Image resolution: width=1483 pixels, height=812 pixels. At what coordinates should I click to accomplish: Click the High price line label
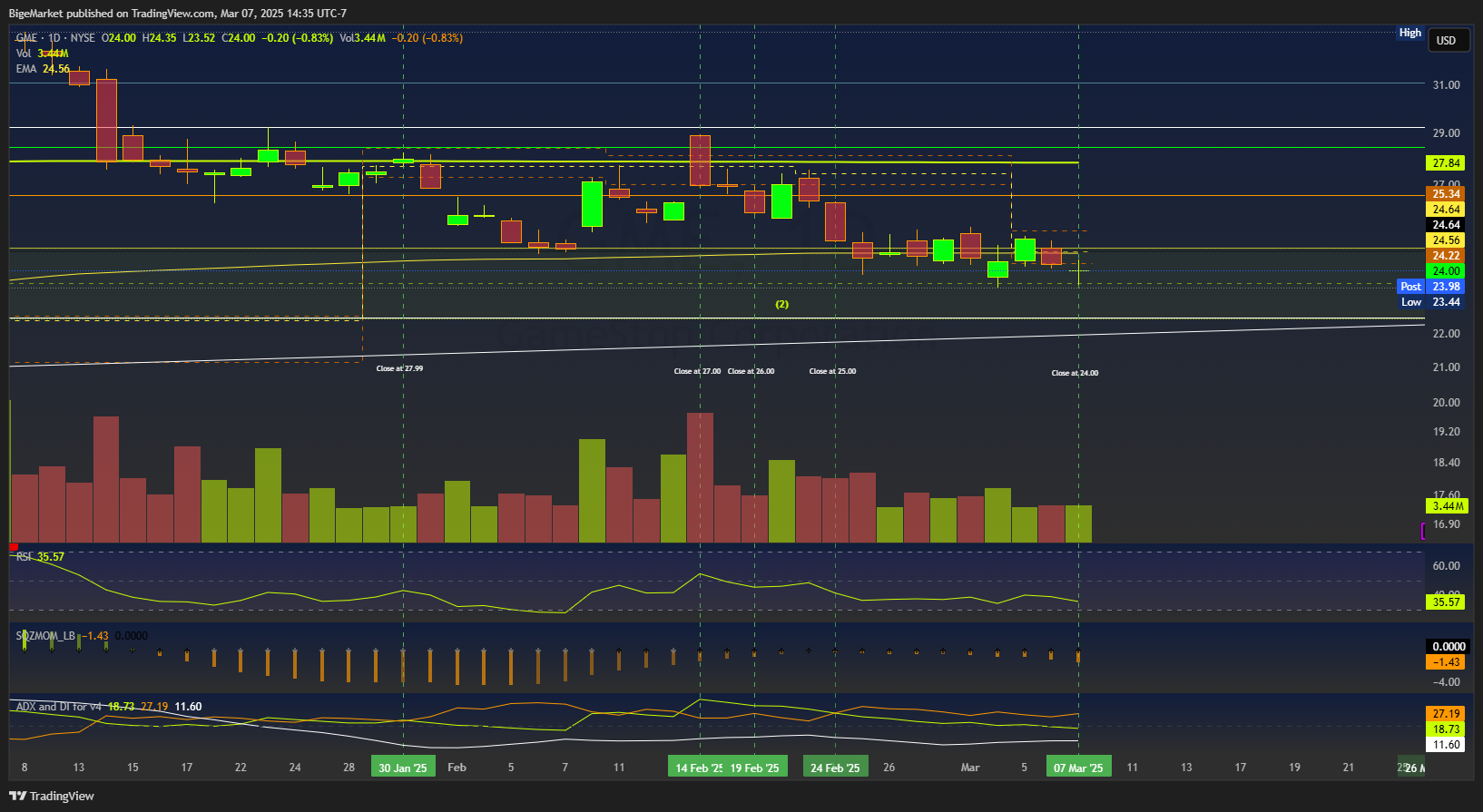[x=1409, y=33]
